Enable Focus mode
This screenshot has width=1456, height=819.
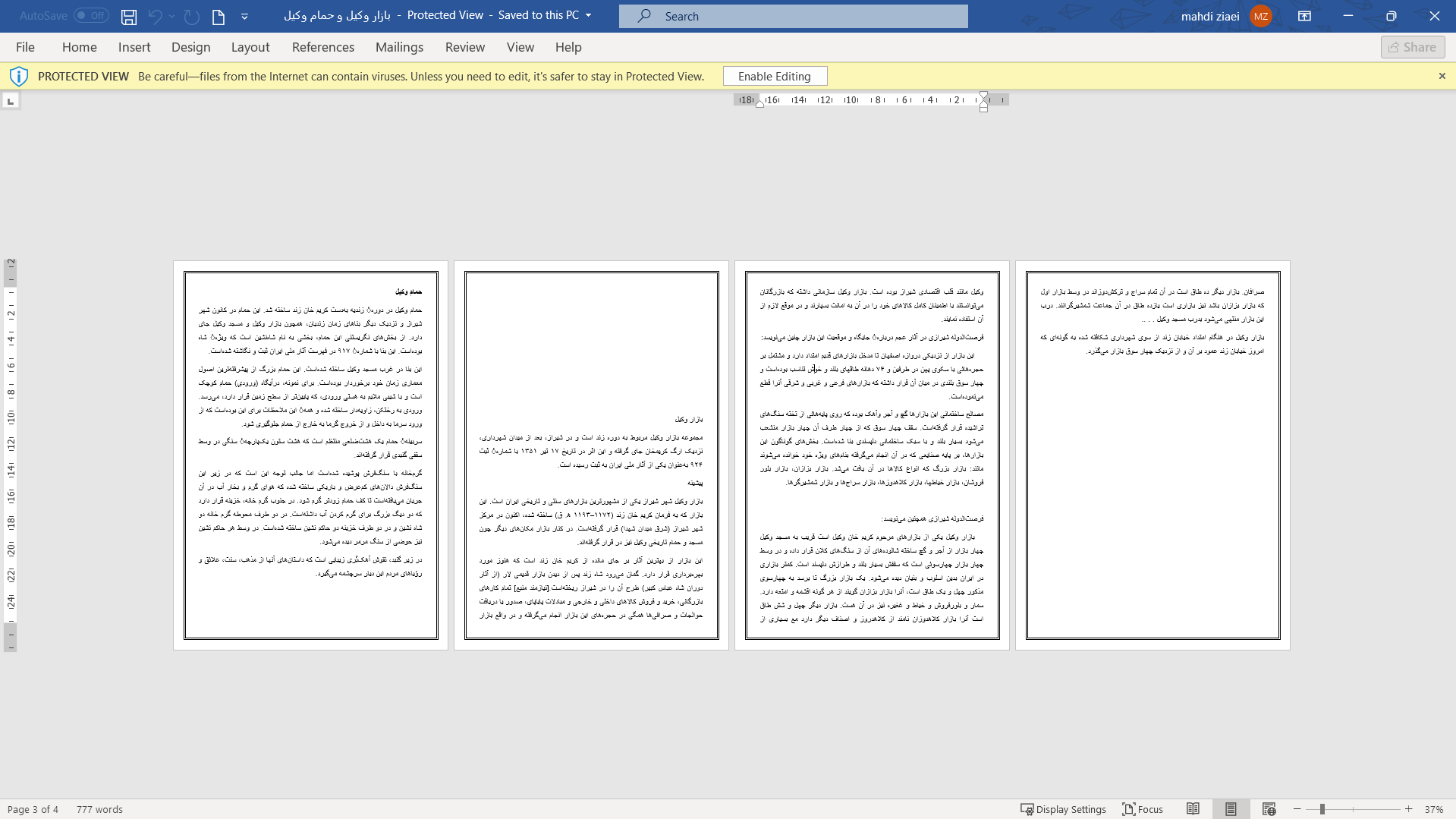[1143, 809]
